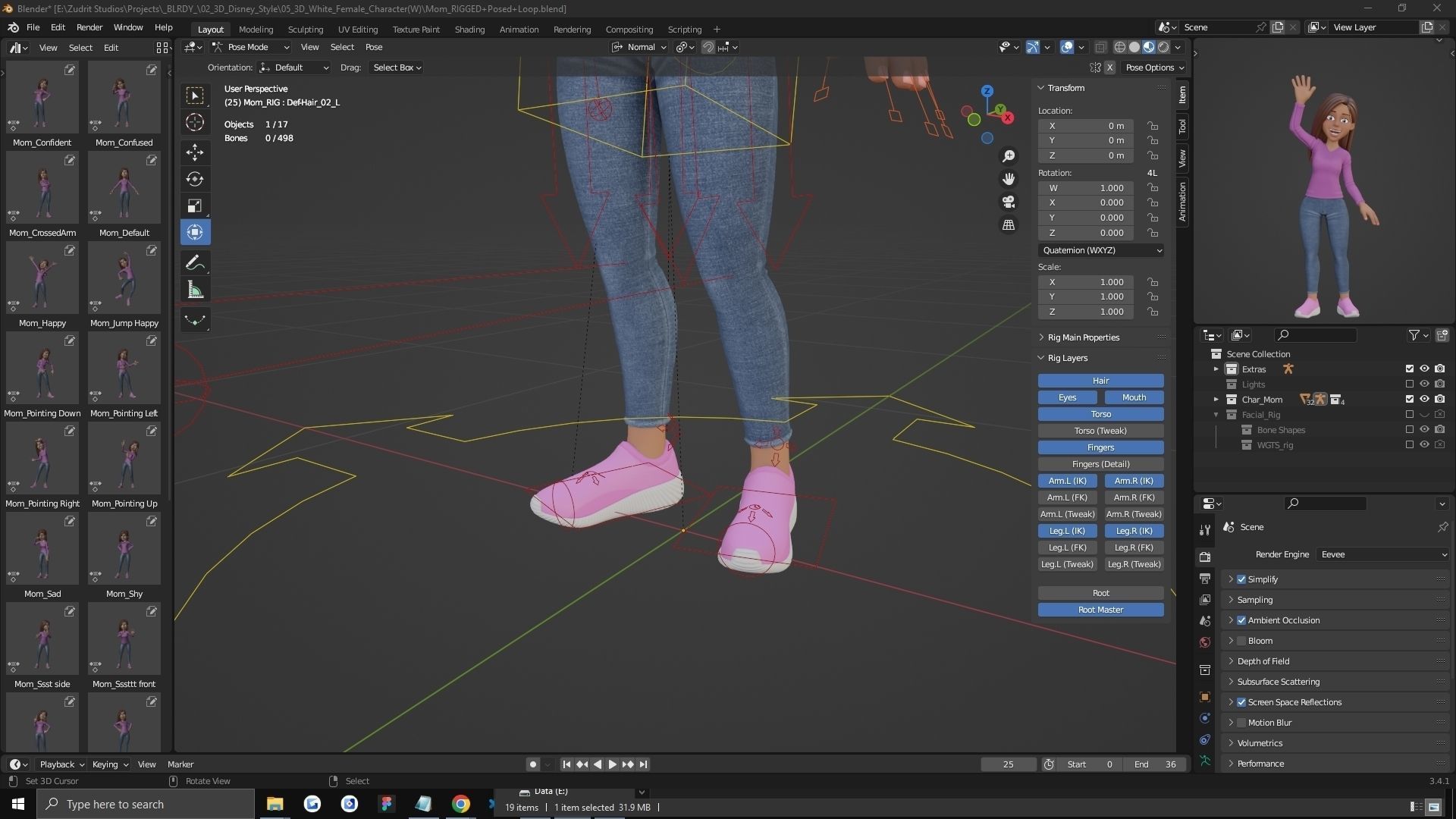Toggle the Simplify checkbox
The image size is (1456, 819).
[x=1241, y=579]
